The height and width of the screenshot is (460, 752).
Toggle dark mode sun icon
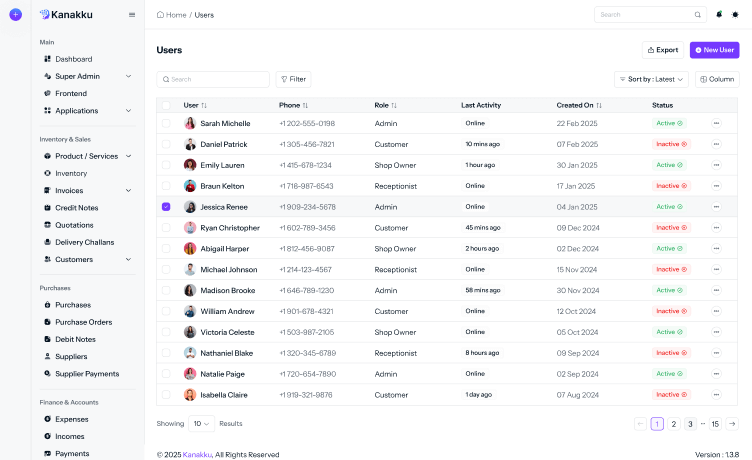coord(735,14)
